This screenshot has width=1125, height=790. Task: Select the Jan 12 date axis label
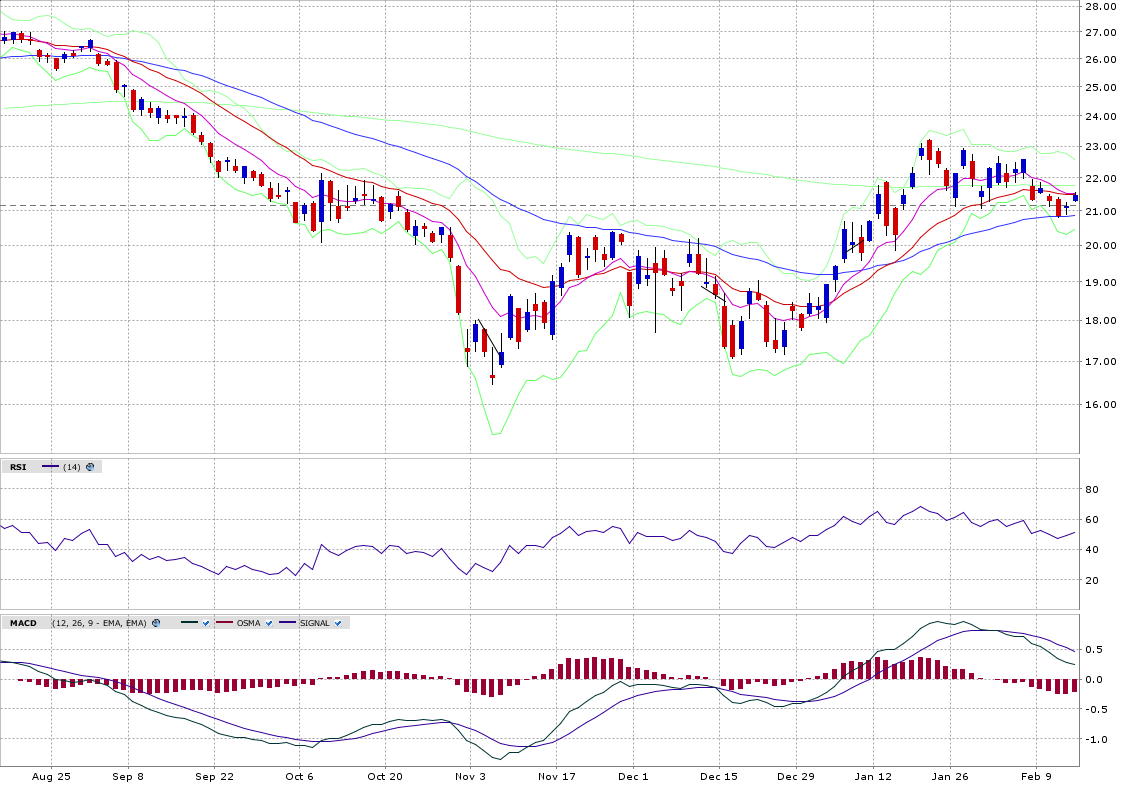[x=873, y=776]
